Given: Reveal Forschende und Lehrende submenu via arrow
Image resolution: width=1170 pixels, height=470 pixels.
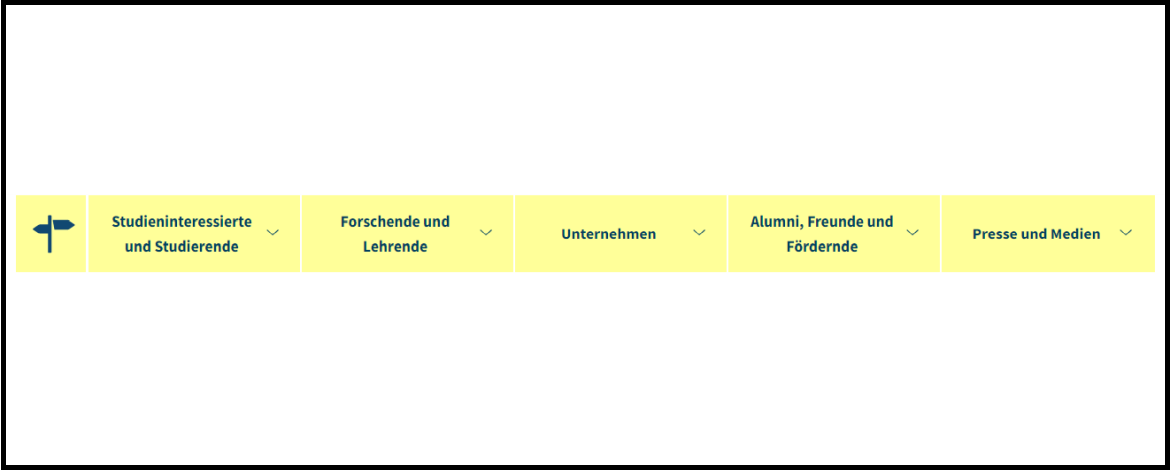Looking at the screenshot, I should [486, 233].
